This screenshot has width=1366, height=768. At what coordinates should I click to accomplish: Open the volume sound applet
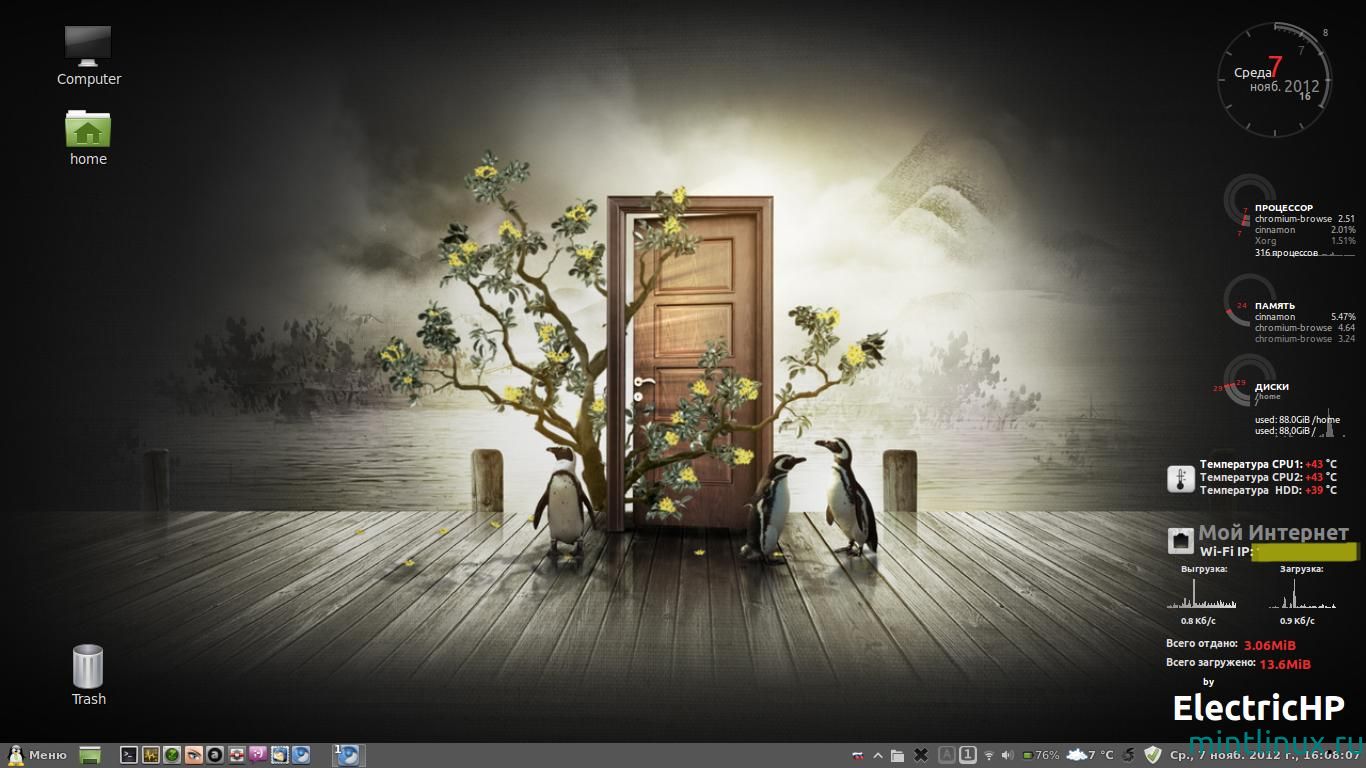[1007, 756]
